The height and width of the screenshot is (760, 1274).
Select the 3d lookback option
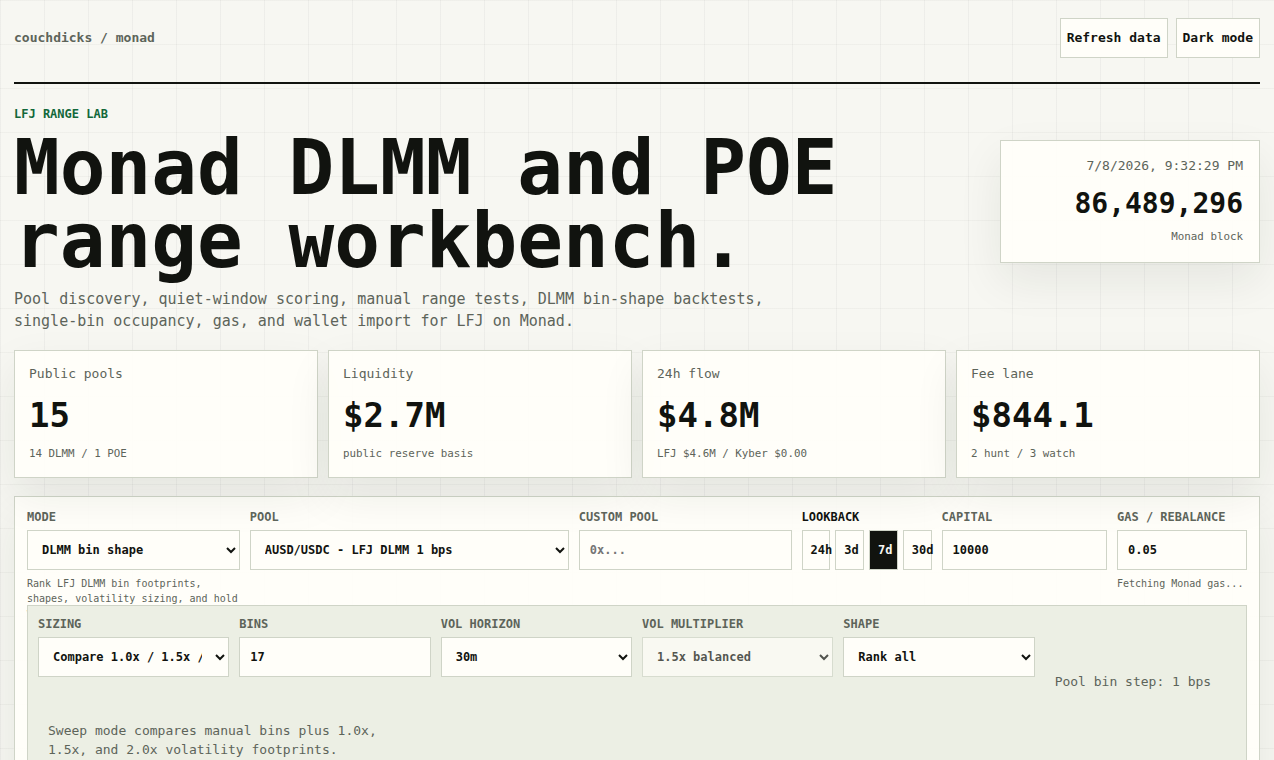[x=850, y=550]
